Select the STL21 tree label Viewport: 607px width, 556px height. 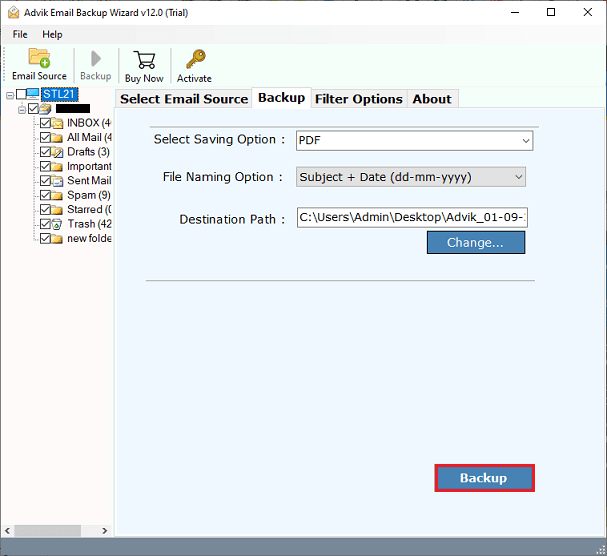tap(59, 94)
